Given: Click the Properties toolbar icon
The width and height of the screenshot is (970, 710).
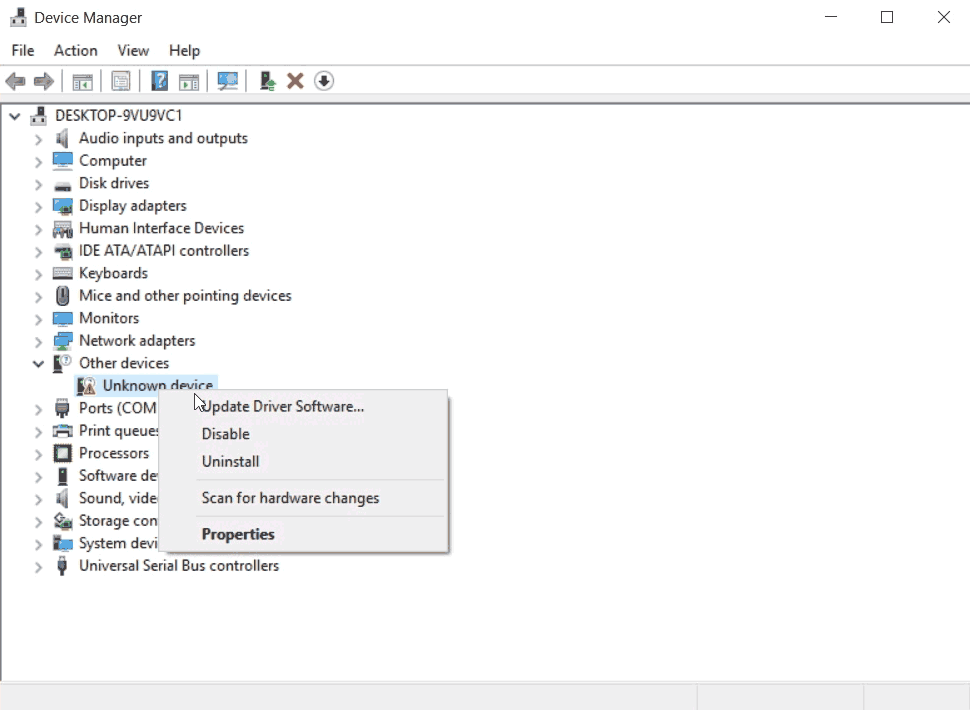Looking at the screenshot, I should click(121, 81).
